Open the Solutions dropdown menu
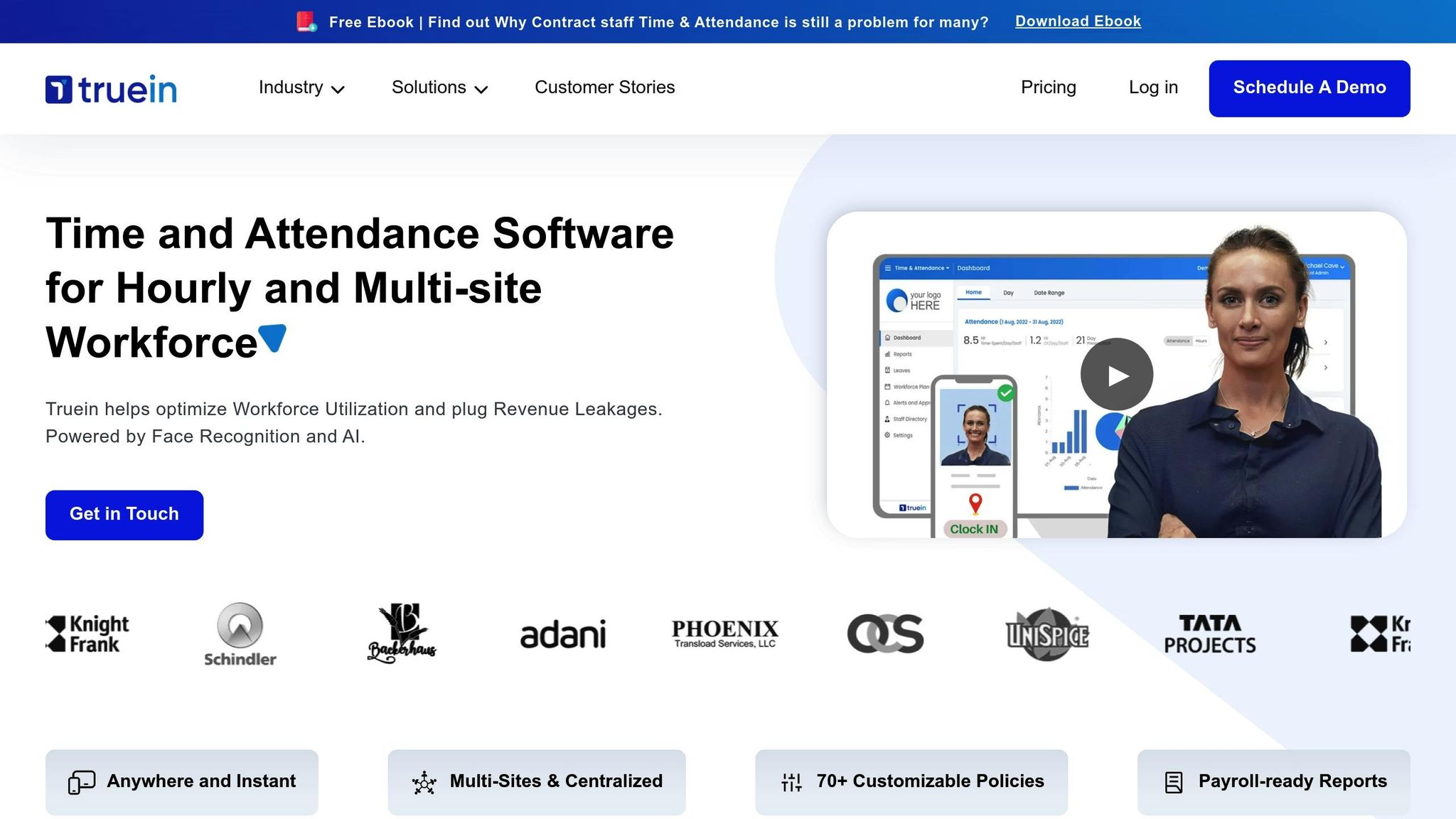Viewport: 1456px width, 819px height. pos(439,87)
